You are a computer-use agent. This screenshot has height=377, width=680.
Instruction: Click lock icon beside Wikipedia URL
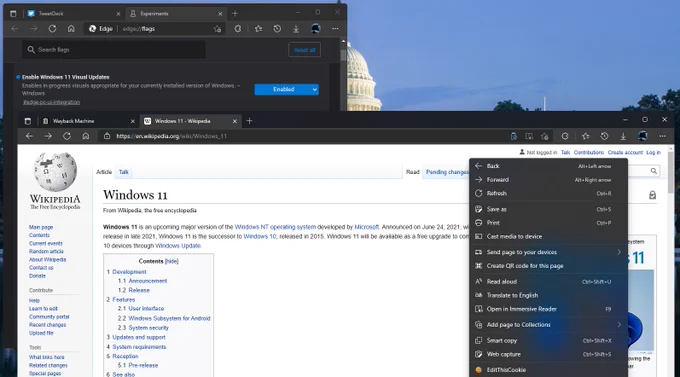107,136
